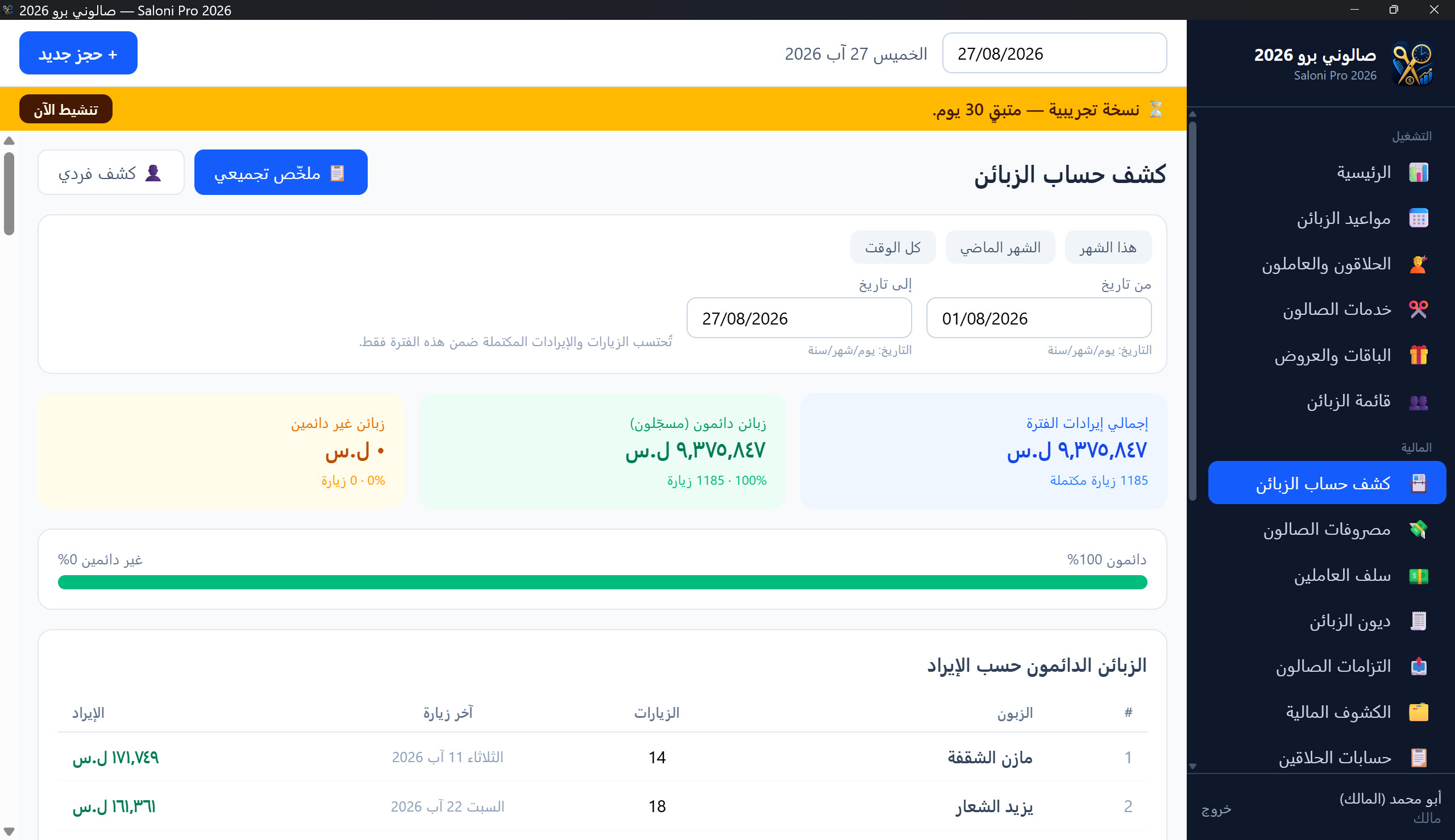
Task: Click آخر زيارة column header
Action: click(x=448, y=713)
